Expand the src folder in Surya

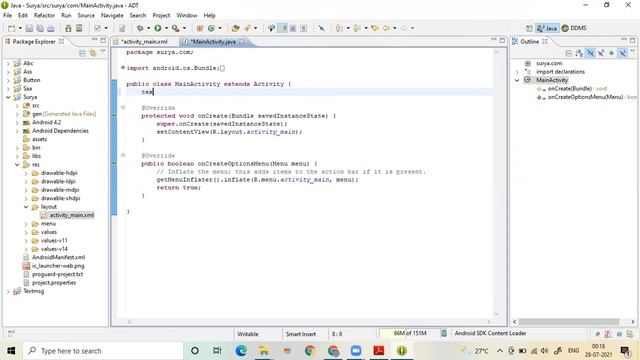pos(17,106)
